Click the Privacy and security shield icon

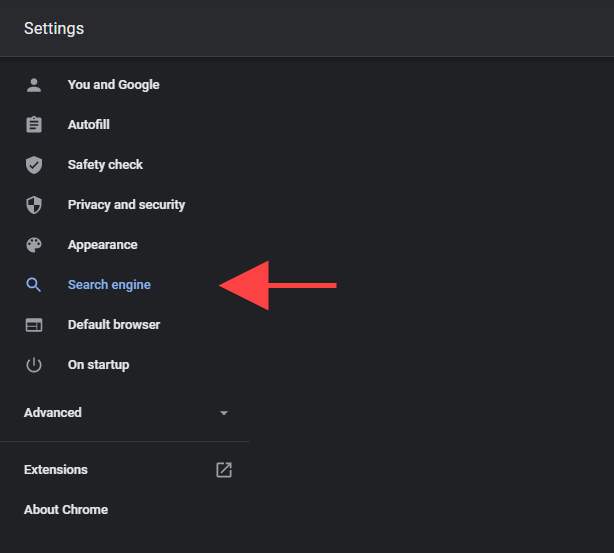click(34, 205)
